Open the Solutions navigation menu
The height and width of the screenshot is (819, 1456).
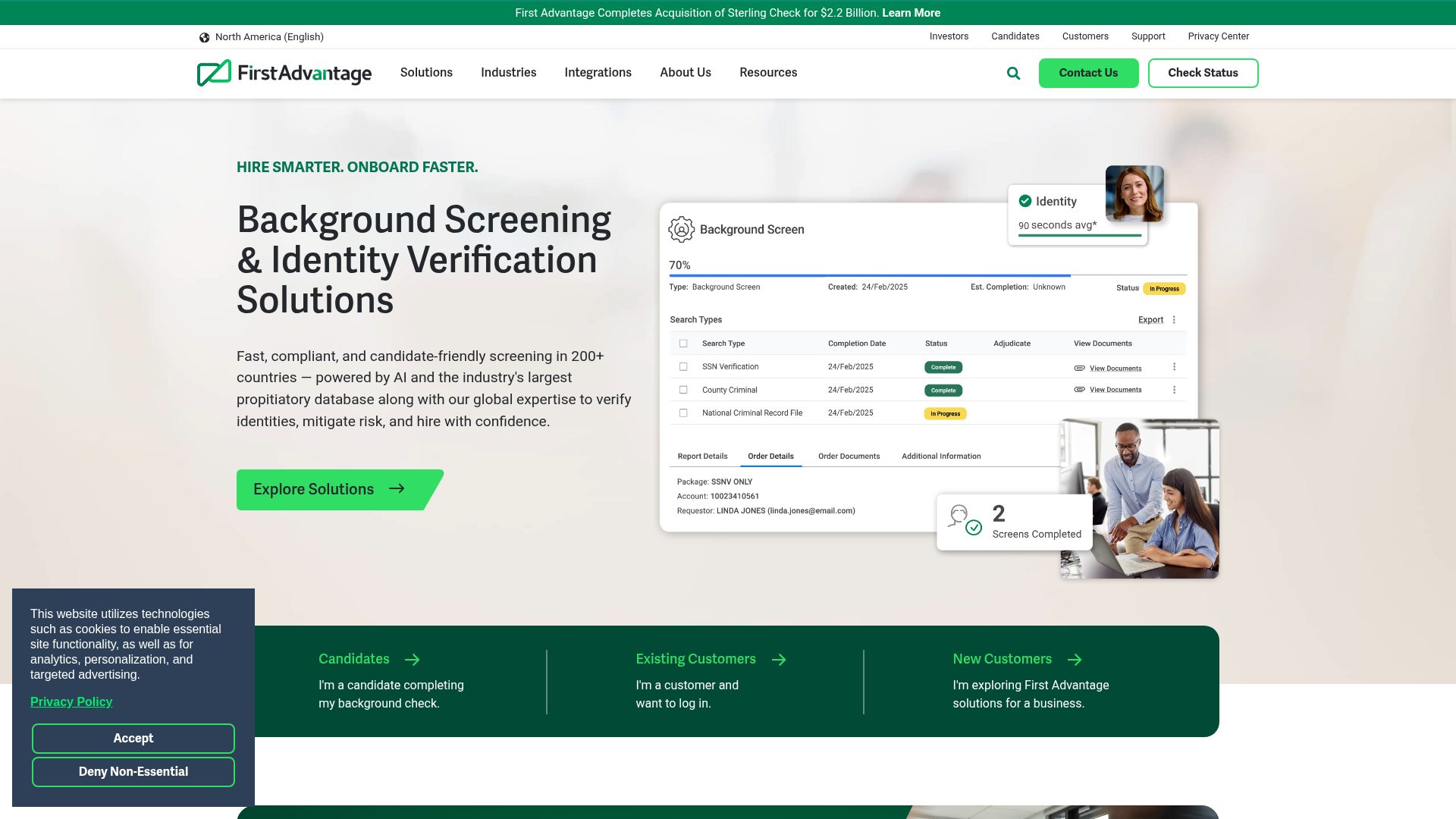click(426, 73)
